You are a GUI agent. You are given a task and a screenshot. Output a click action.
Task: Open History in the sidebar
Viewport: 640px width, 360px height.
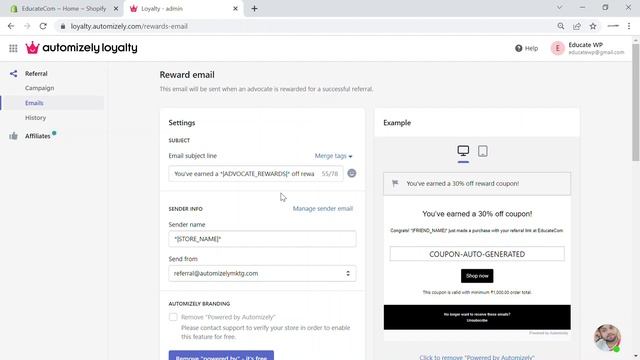coord(35,118)
